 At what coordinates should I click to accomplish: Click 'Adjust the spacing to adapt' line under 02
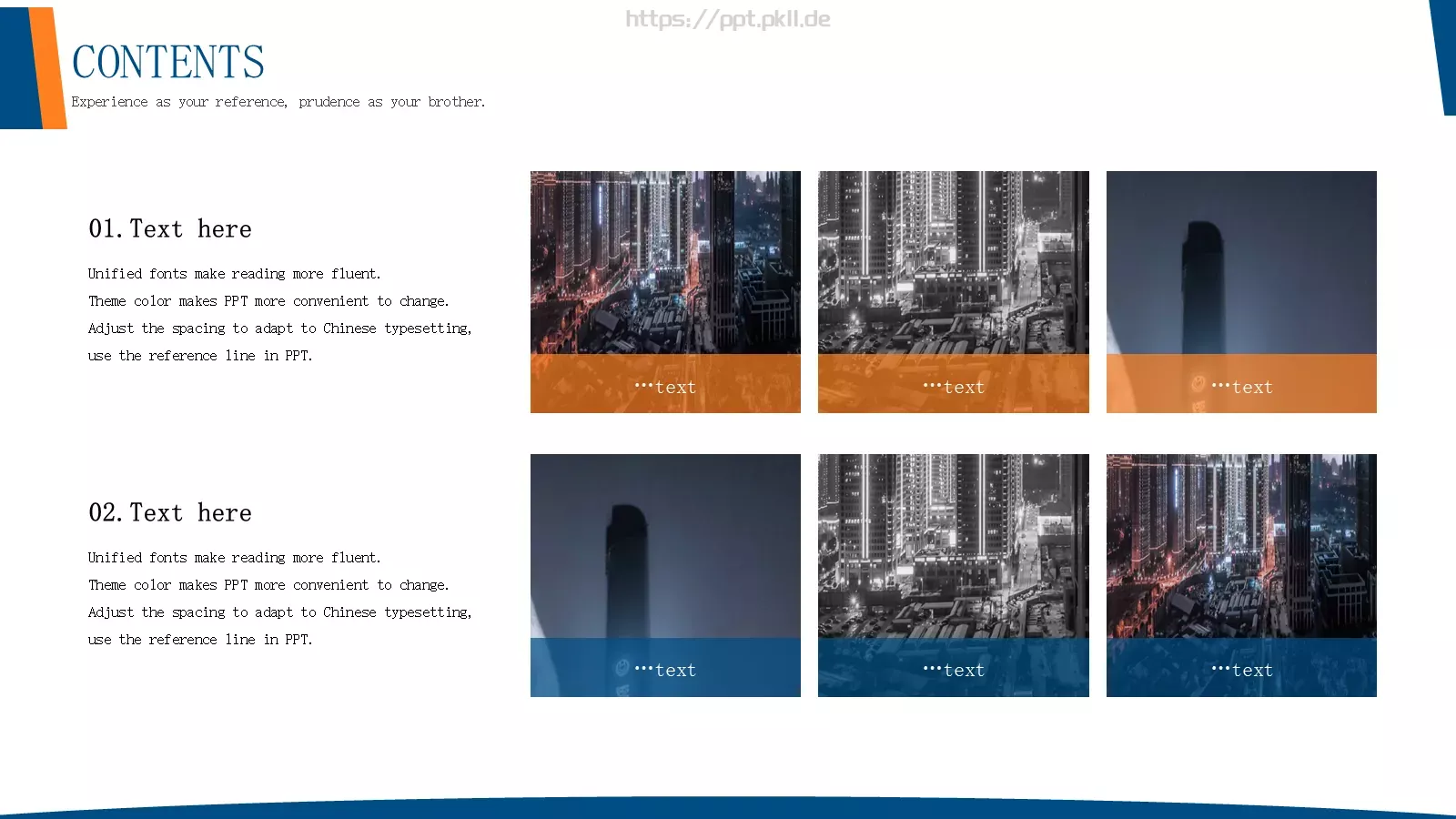(x=280, y=612)
